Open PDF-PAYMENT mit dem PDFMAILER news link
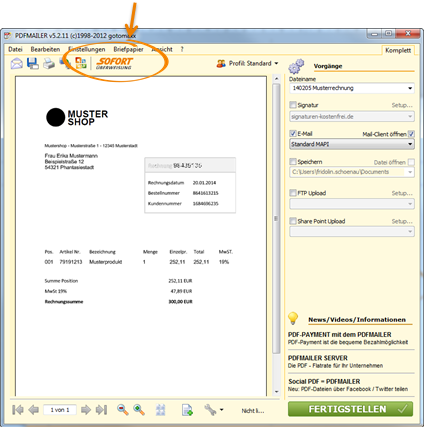The width and height of the screenshot is (424, 427). pyautogui.click(x=339, y=334)
